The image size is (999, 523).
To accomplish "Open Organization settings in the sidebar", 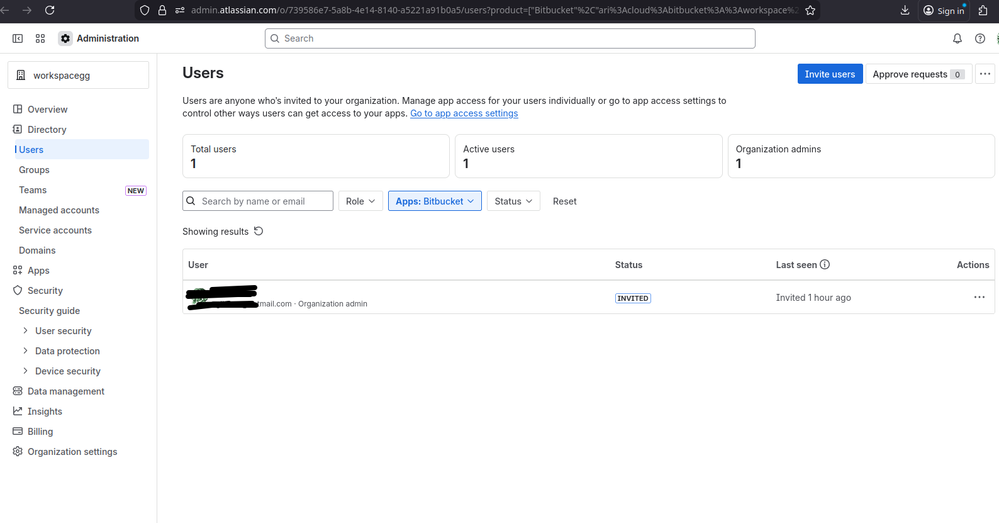I will pyautogui.click(x=72, y=452).
